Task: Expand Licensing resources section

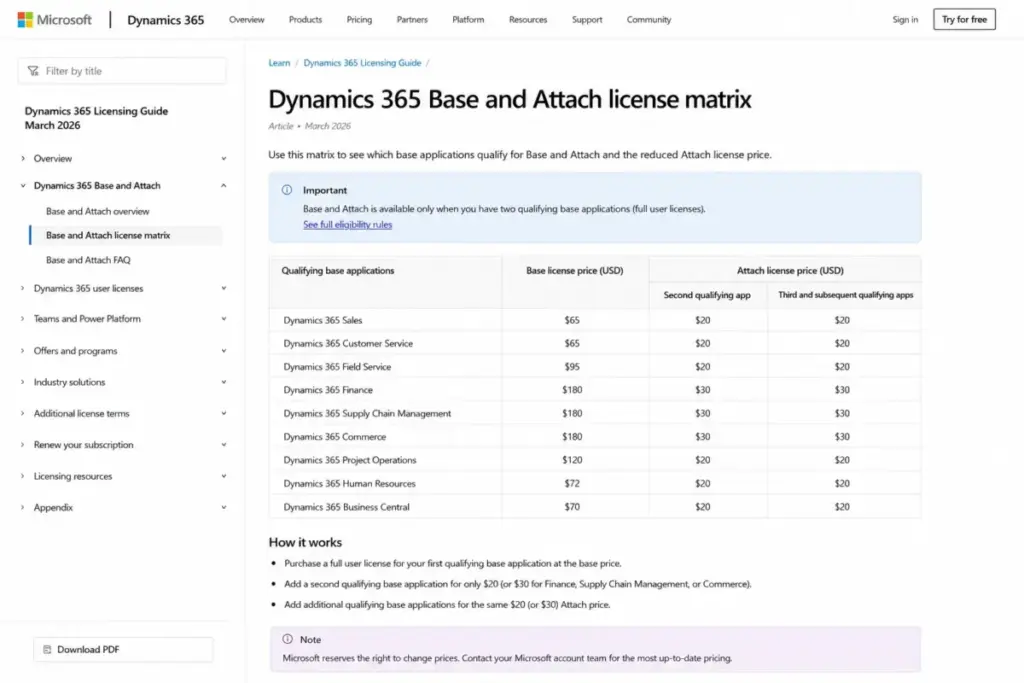Action: coord(23,477)
